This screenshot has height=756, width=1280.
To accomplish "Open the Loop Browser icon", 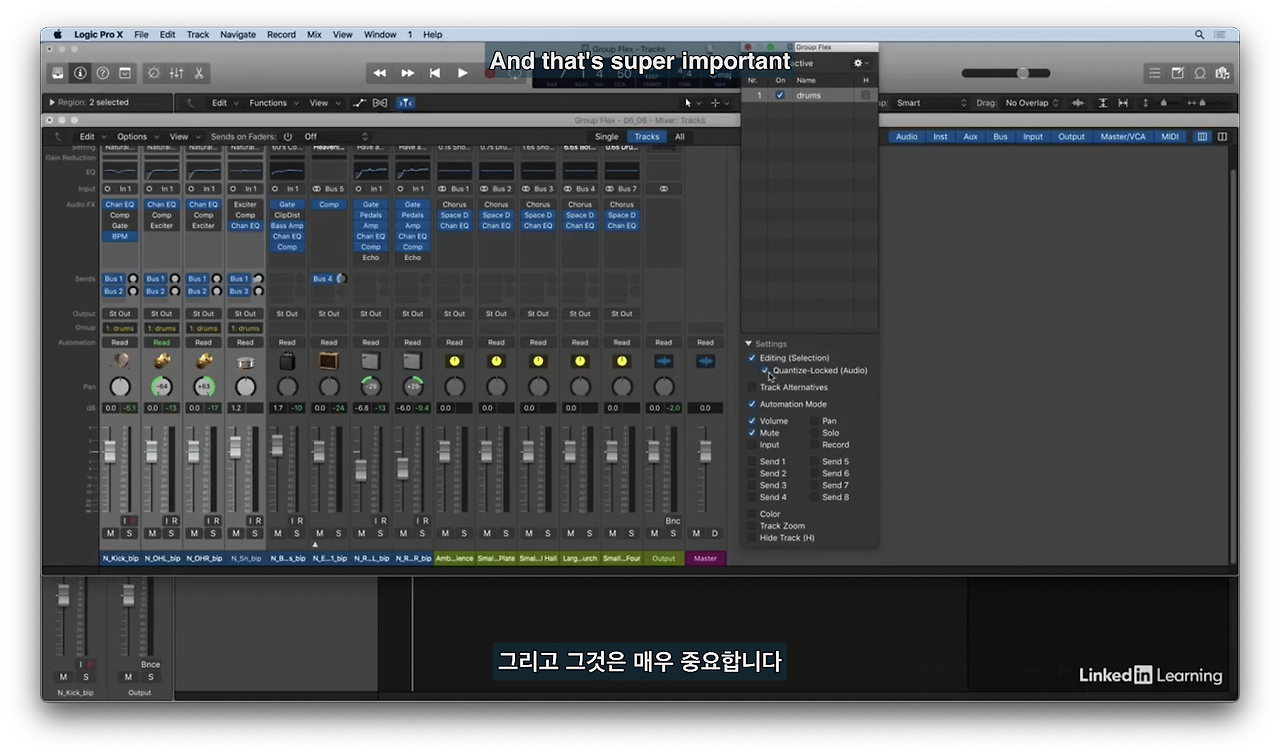I will tap(1200, 73).
